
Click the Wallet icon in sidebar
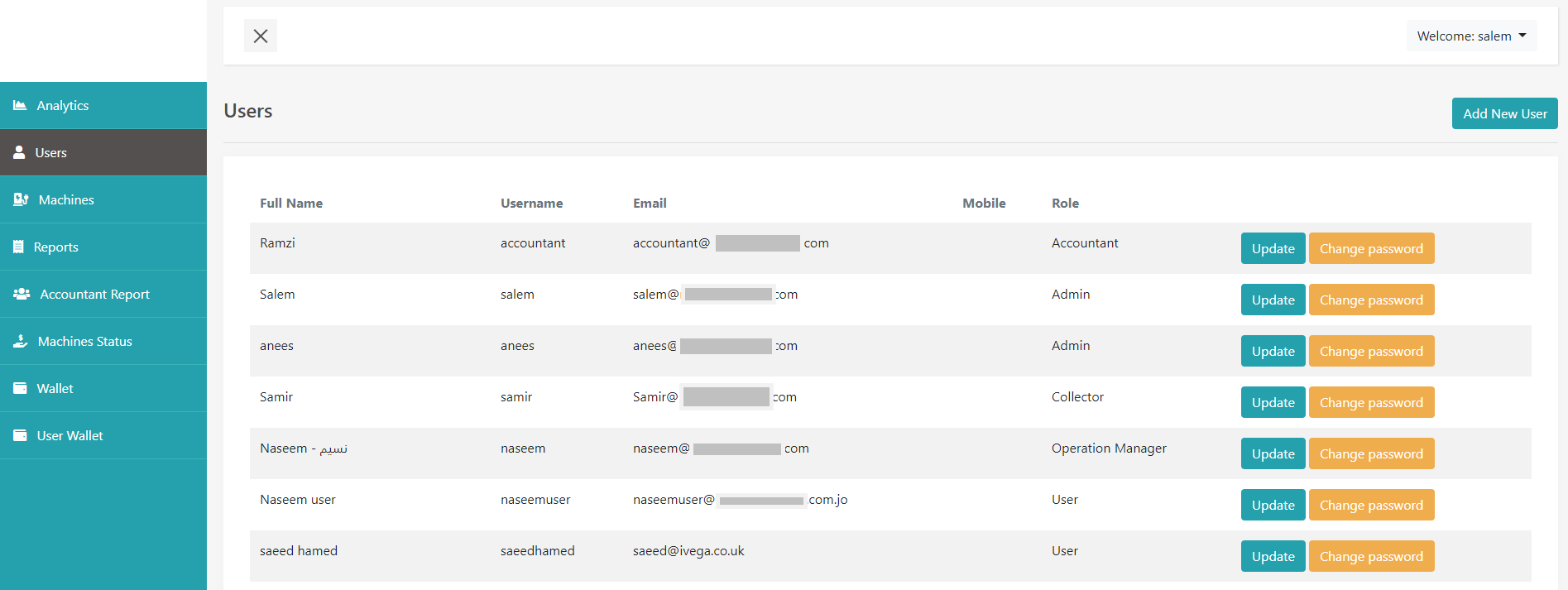pos(20,388)
